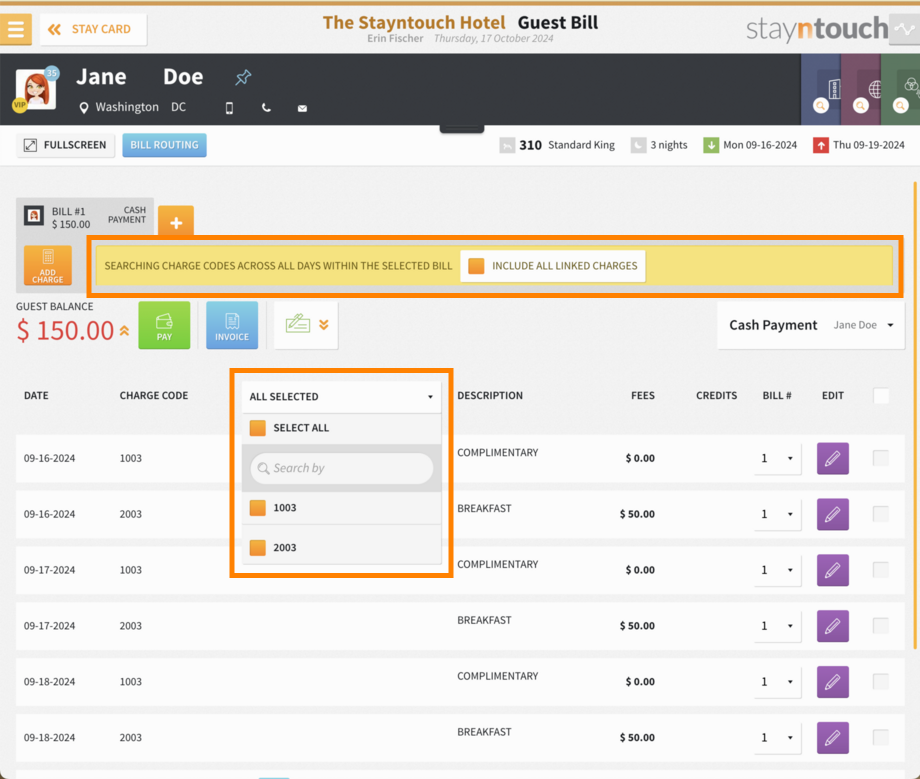
Task: Click the green Pay button
Action: 164,326
